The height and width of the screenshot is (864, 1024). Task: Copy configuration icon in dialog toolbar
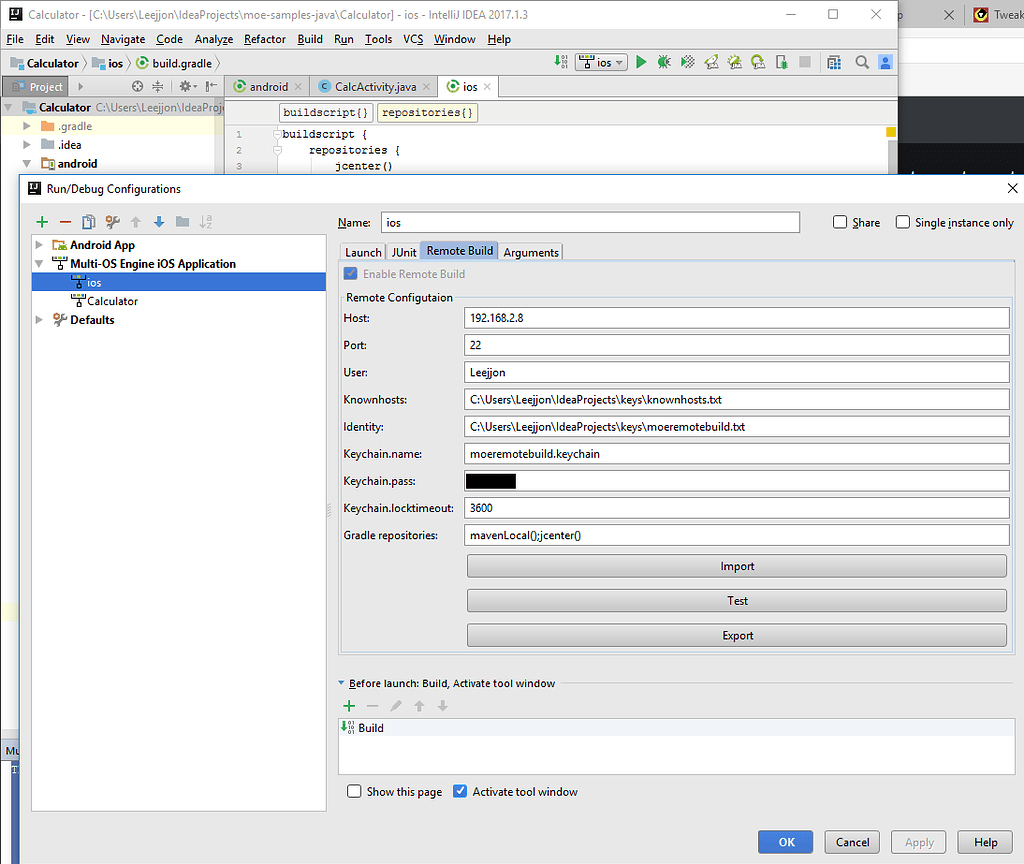coord(89,222)
